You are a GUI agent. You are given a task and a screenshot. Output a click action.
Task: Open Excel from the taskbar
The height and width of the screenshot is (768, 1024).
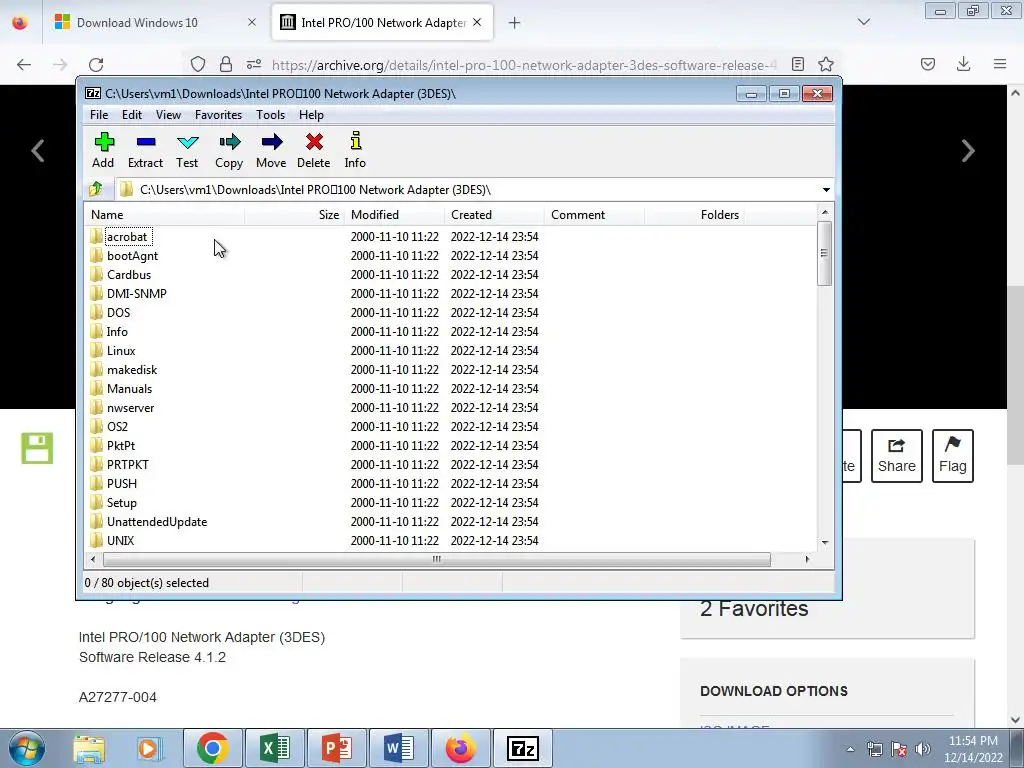click(275, 748)
